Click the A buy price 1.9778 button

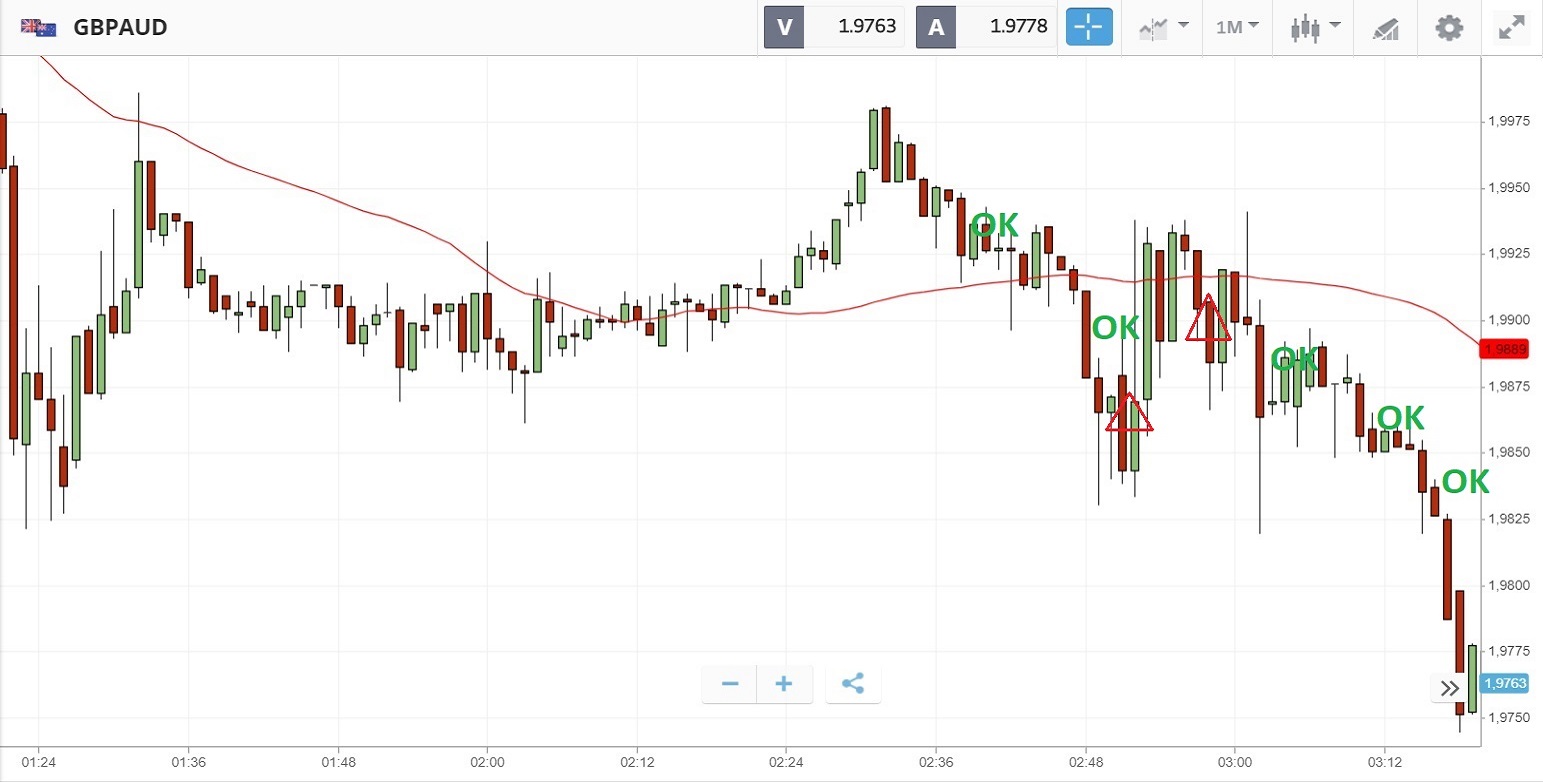pyautogui.click(x=986, y=27)
